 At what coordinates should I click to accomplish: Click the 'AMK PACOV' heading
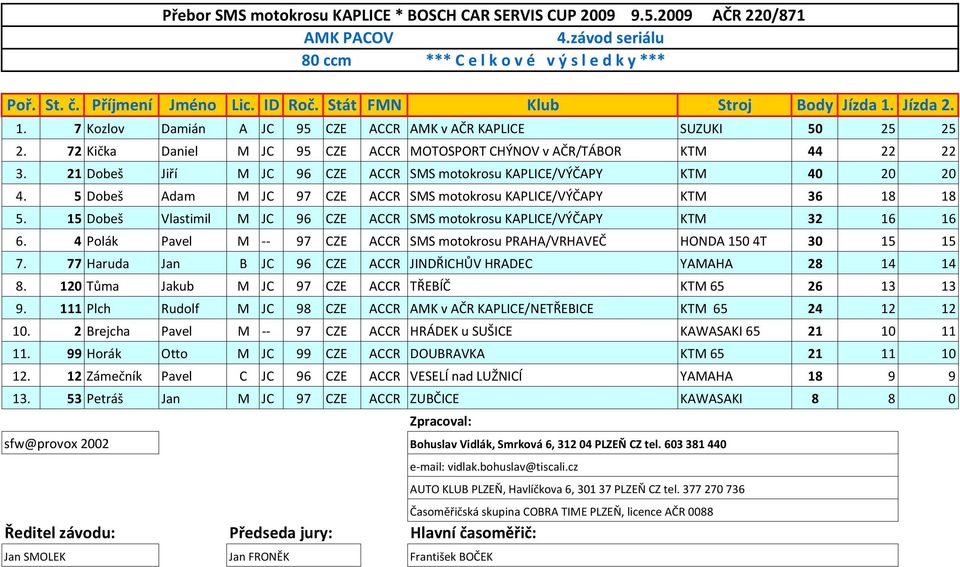tap(348, 38)
